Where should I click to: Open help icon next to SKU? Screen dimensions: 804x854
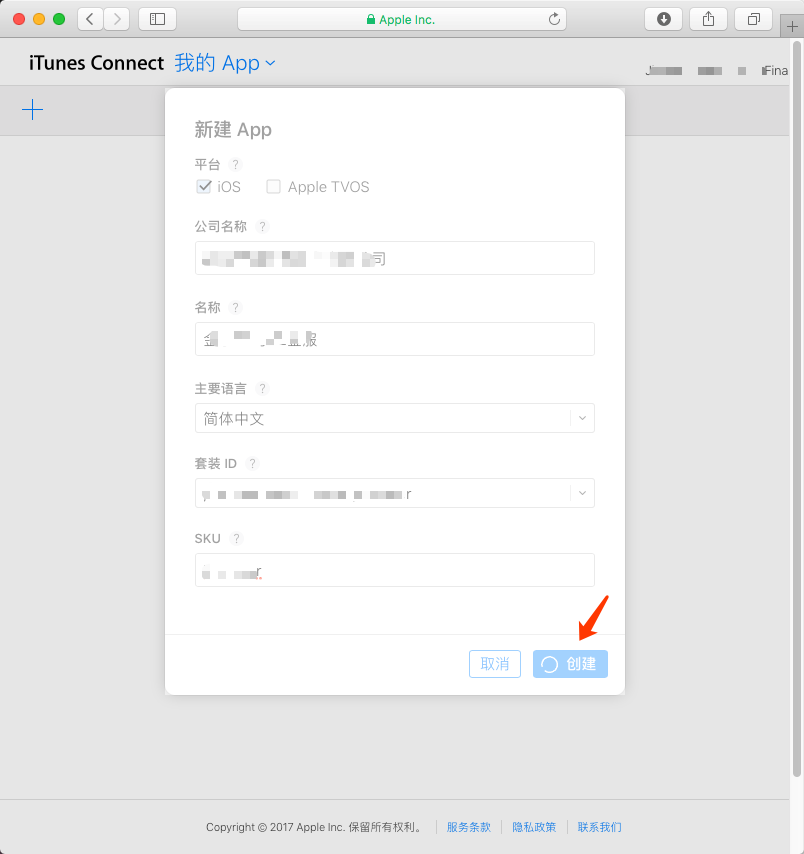point(236,539)
